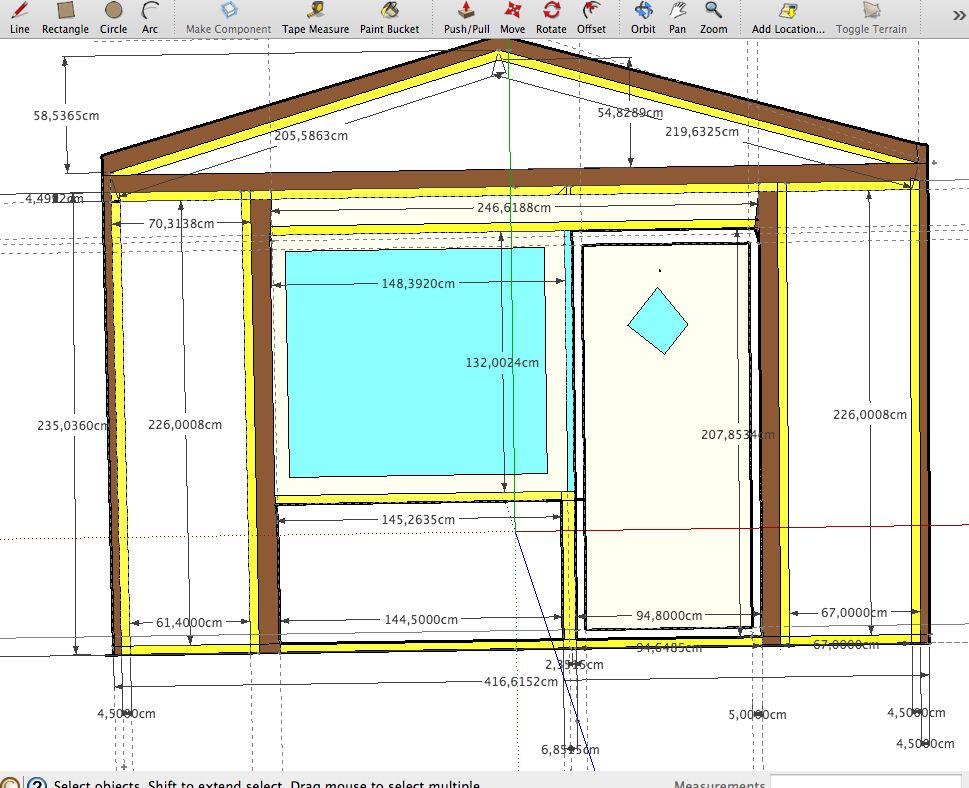Select the 205,5863cm rafter dimension
This screenshot has width=969, height=788.
pos(311,135)
